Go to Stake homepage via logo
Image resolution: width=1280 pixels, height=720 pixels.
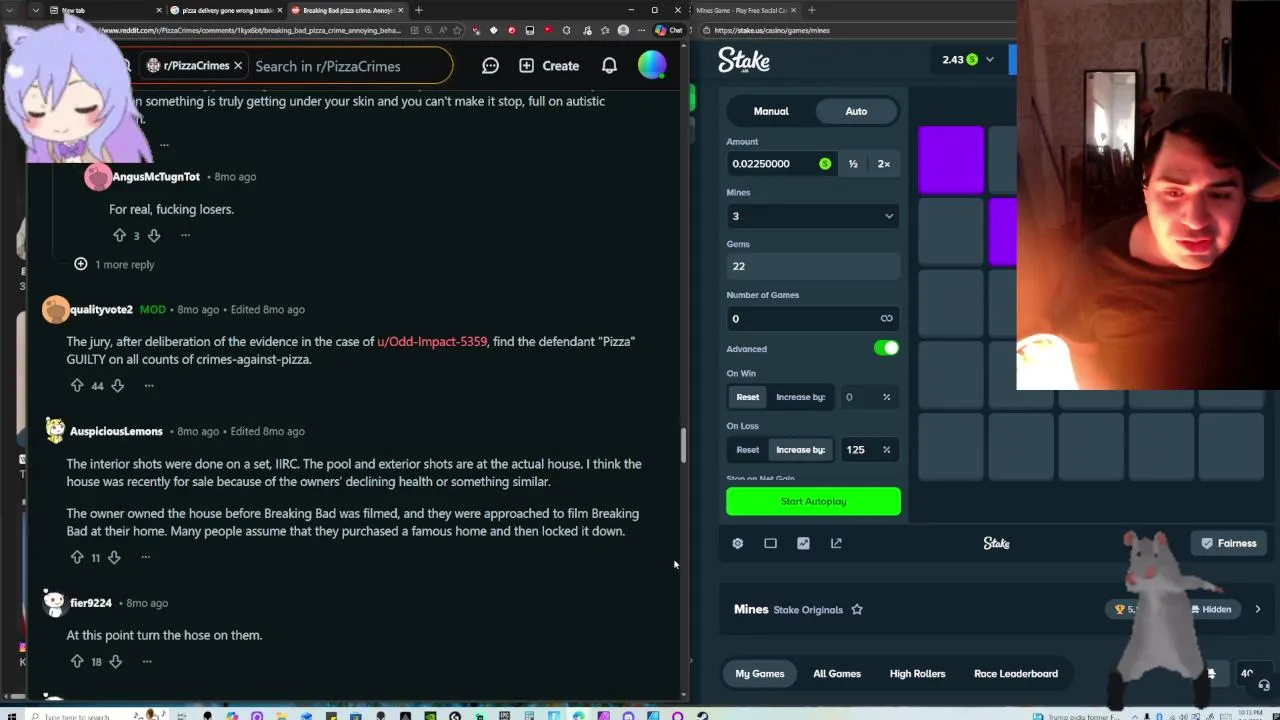(x=744, y=60)
